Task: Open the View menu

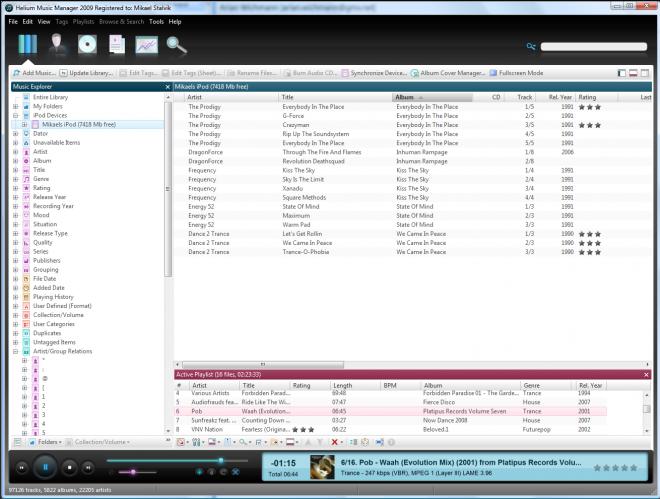Action: 44,21
